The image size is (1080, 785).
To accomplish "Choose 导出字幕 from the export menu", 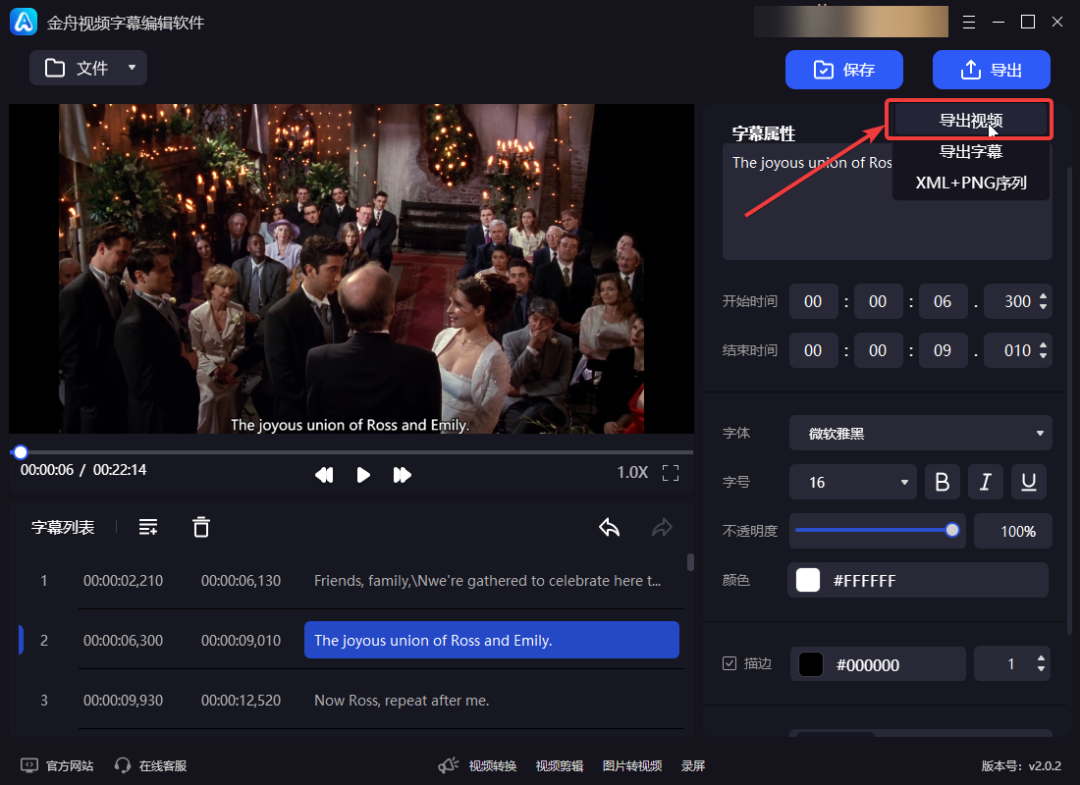I will [x=970, y=151].
